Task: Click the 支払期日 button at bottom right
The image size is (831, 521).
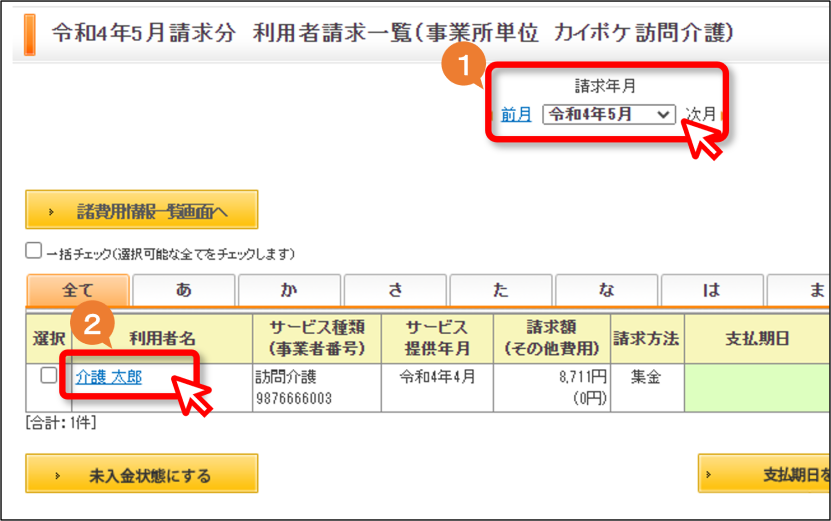Action: tap(764, 473)
